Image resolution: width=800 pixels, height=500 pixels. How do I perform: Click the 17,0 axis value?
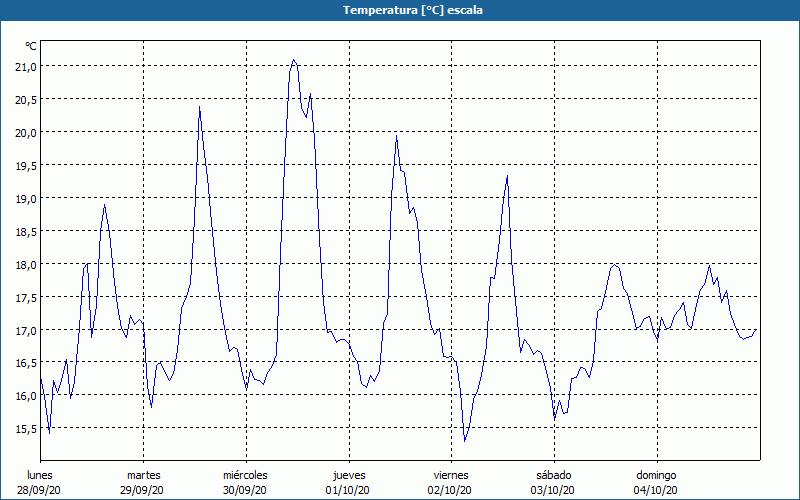click(x=26, y=331)
